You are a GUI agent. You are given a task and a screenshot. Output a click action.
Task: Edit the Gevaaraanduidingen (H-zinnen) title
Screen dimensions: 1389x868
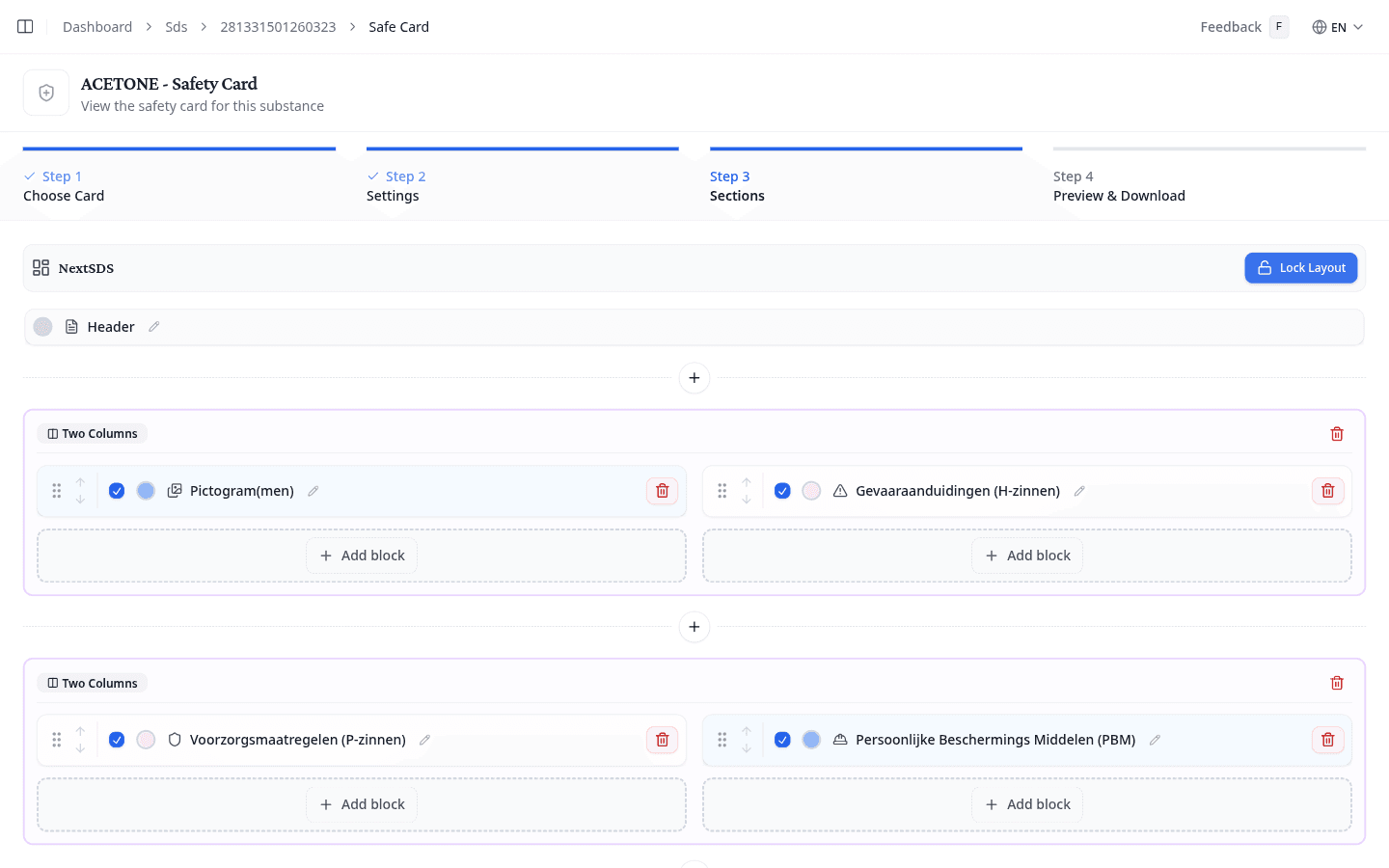pyautogui.click(x=1079, y=491)
